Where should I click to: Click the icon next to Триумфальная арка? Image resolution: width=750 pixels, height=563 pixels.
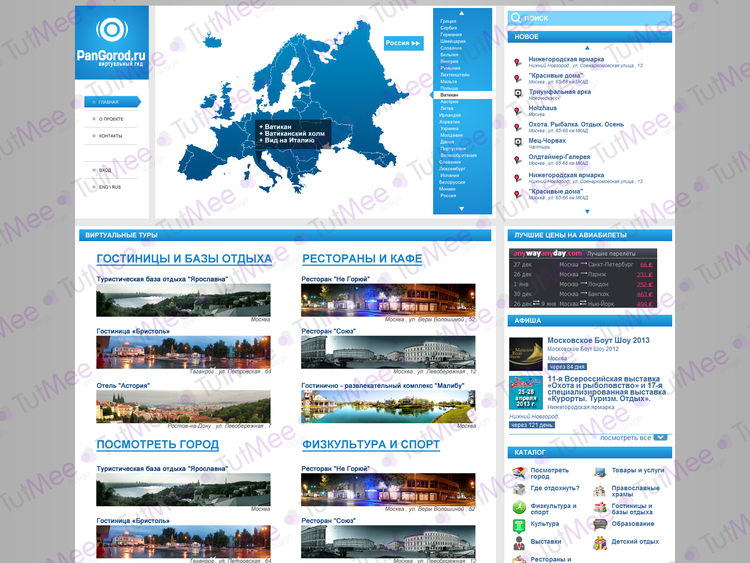point(517,93)
